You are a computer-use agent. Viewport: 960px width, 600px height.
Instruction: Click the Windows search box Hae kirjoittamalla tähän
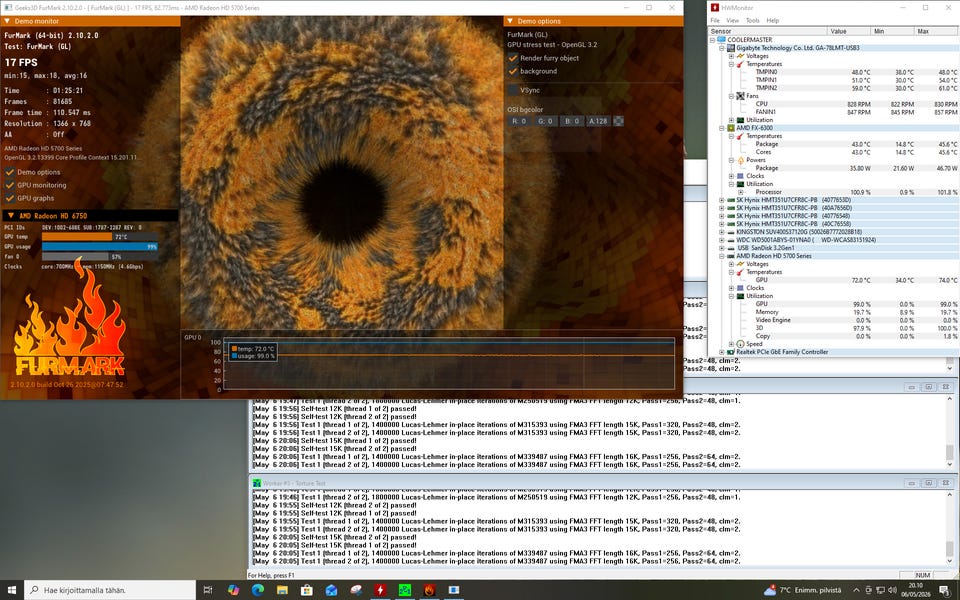pos(110,590)
